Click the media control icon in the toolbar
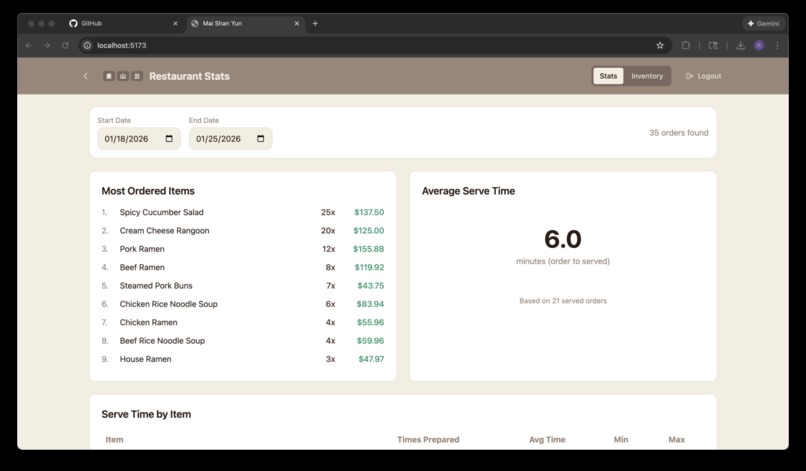Viewport: 806px width, 471px height. click(713, 45)
